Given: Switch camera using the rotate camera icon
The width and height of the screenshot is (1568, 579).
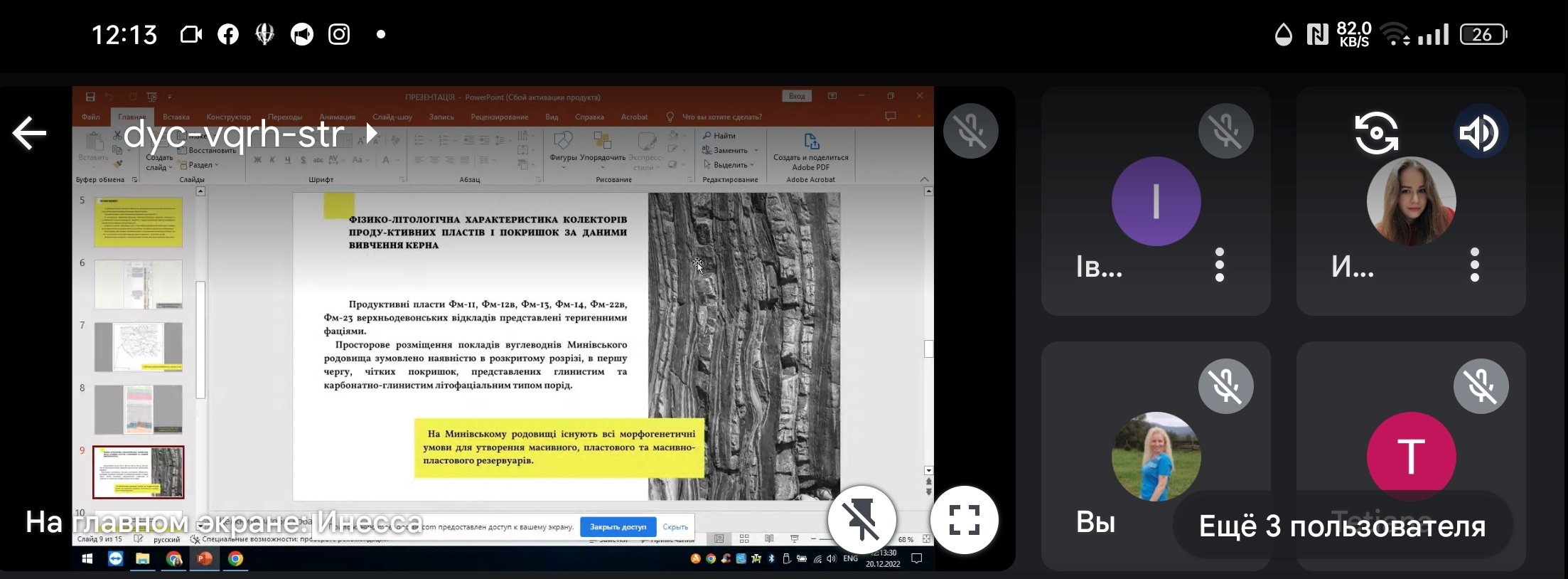Looking at the screenshot, I should pyautogui.click(x=1376, y=132).
